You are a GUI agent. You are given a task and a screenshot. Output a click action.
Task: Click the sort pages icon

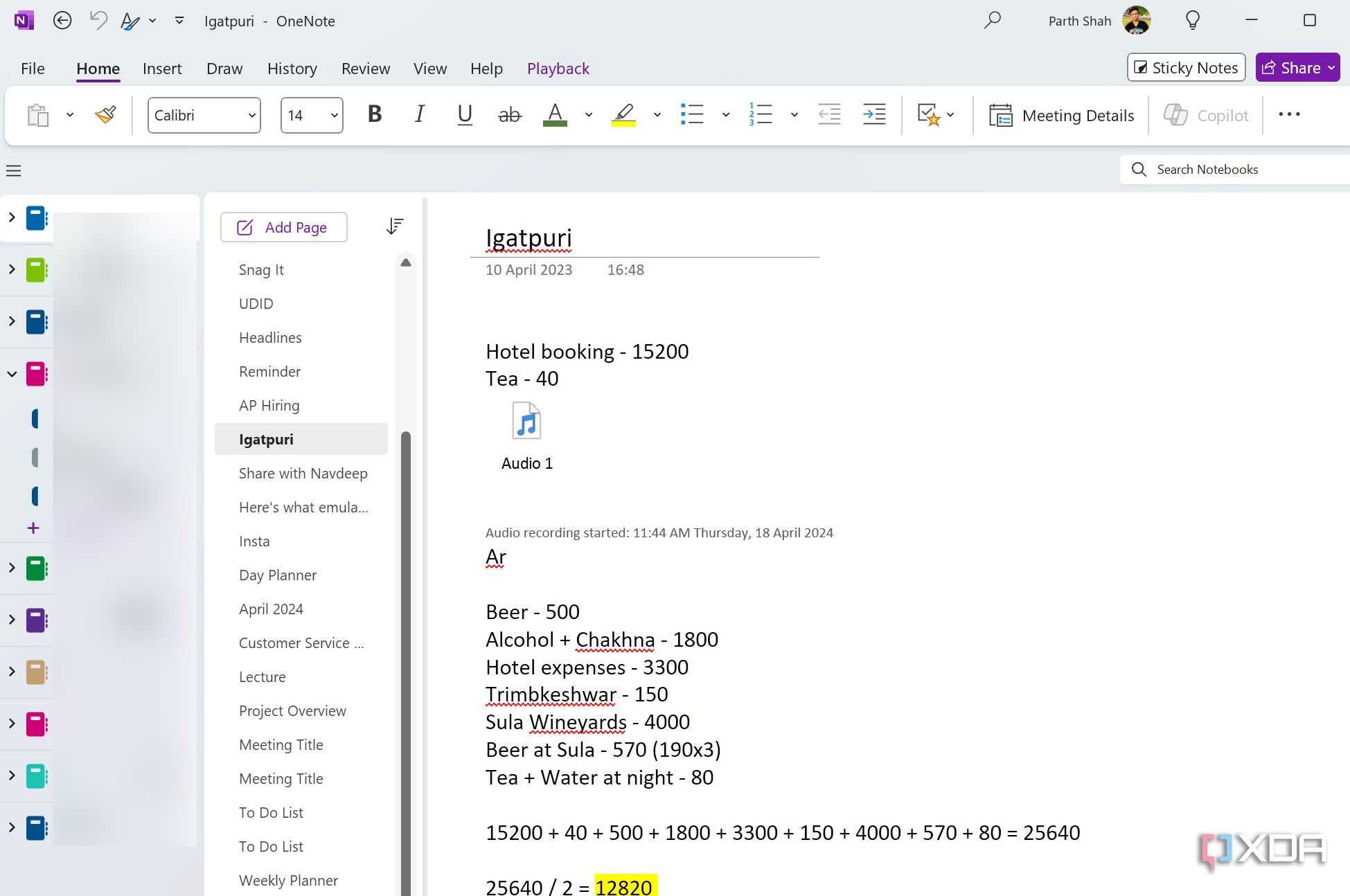(x=395, y=226)
